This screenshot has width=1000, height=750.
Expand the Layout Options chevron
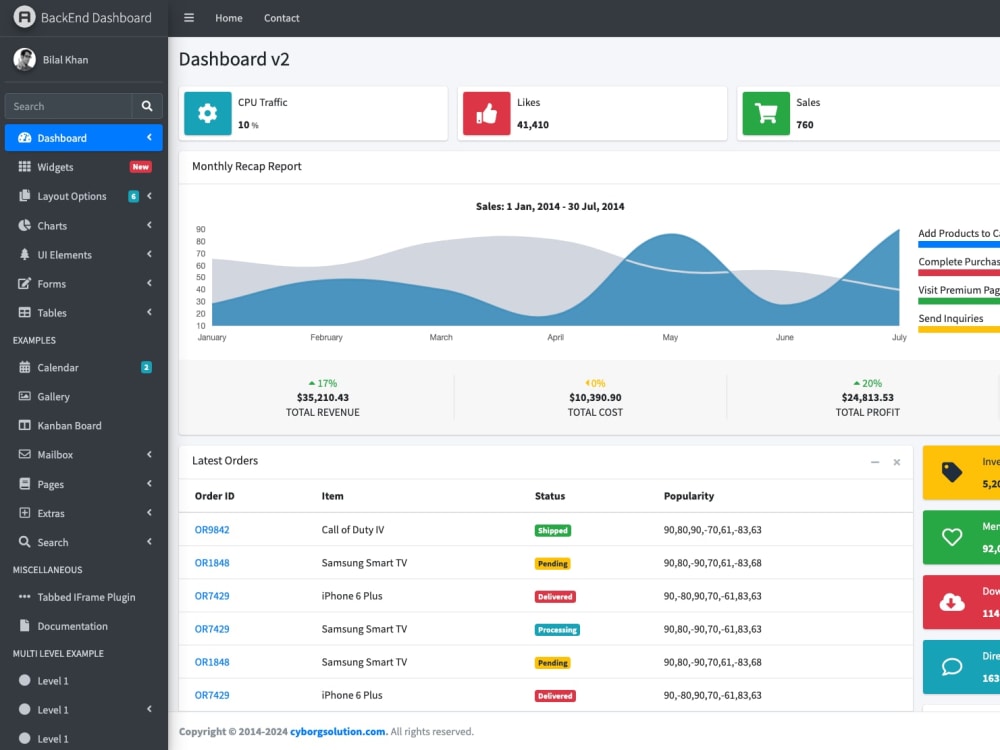click(x=149, y=196)
